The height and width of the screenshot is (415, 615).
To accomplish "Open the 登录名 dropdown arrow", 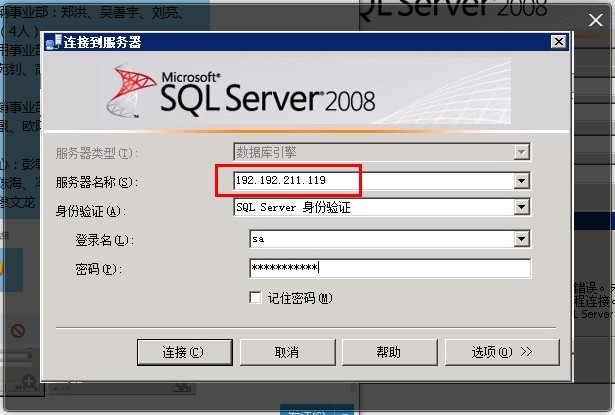I will pos(522,238).
